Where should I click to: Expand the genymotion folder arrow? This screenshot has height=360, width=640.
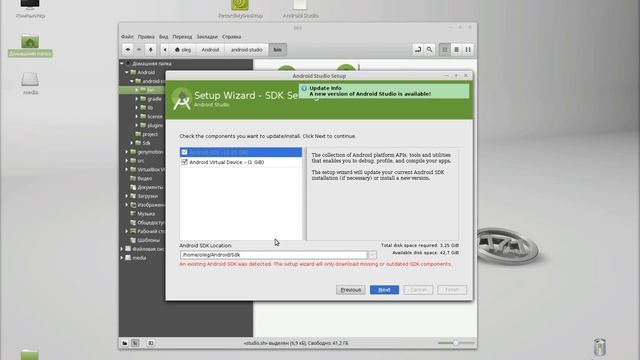pos(127,152)
